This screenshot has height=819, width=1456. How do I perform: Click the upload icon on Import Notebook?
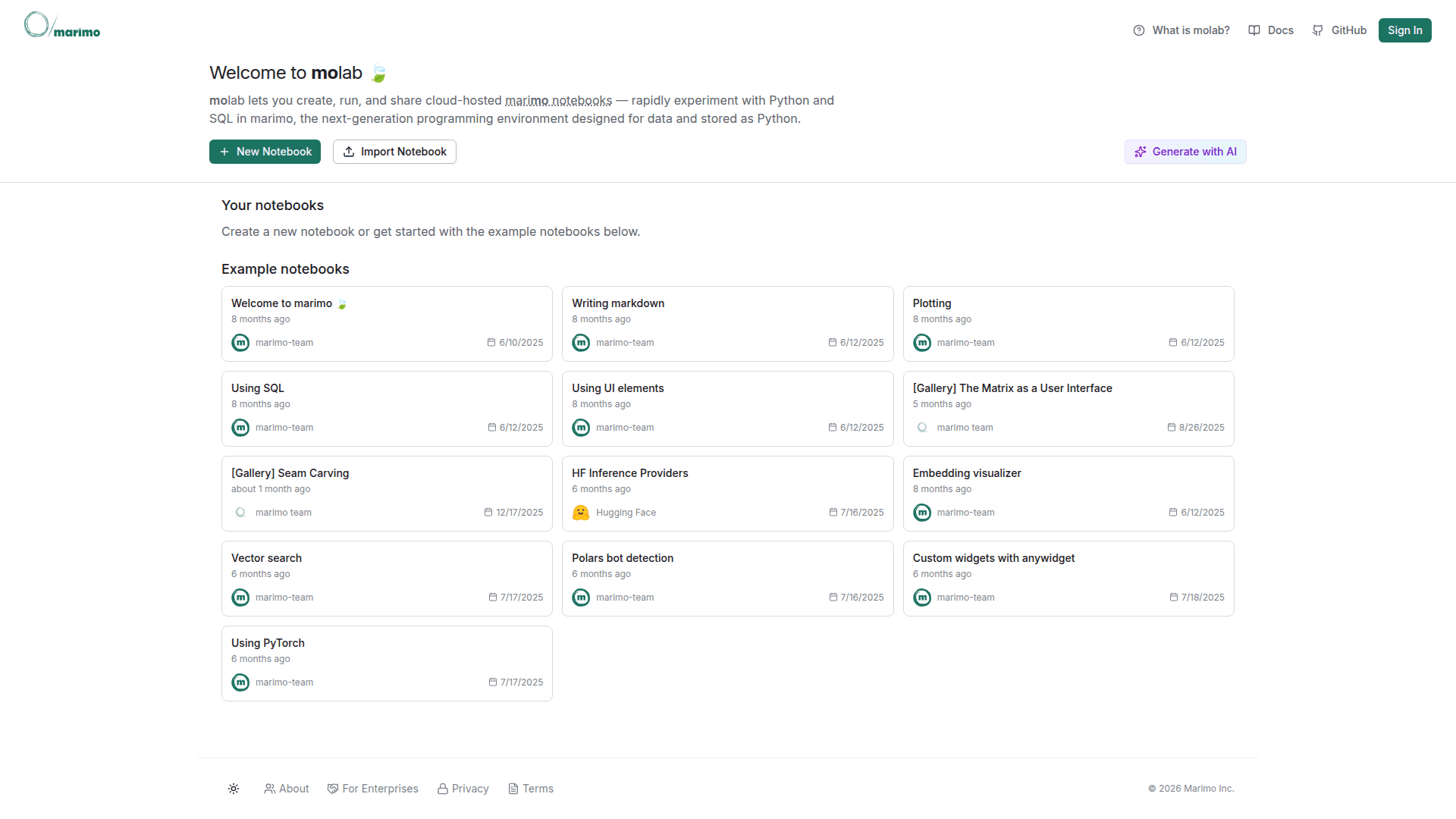(349, 152)
